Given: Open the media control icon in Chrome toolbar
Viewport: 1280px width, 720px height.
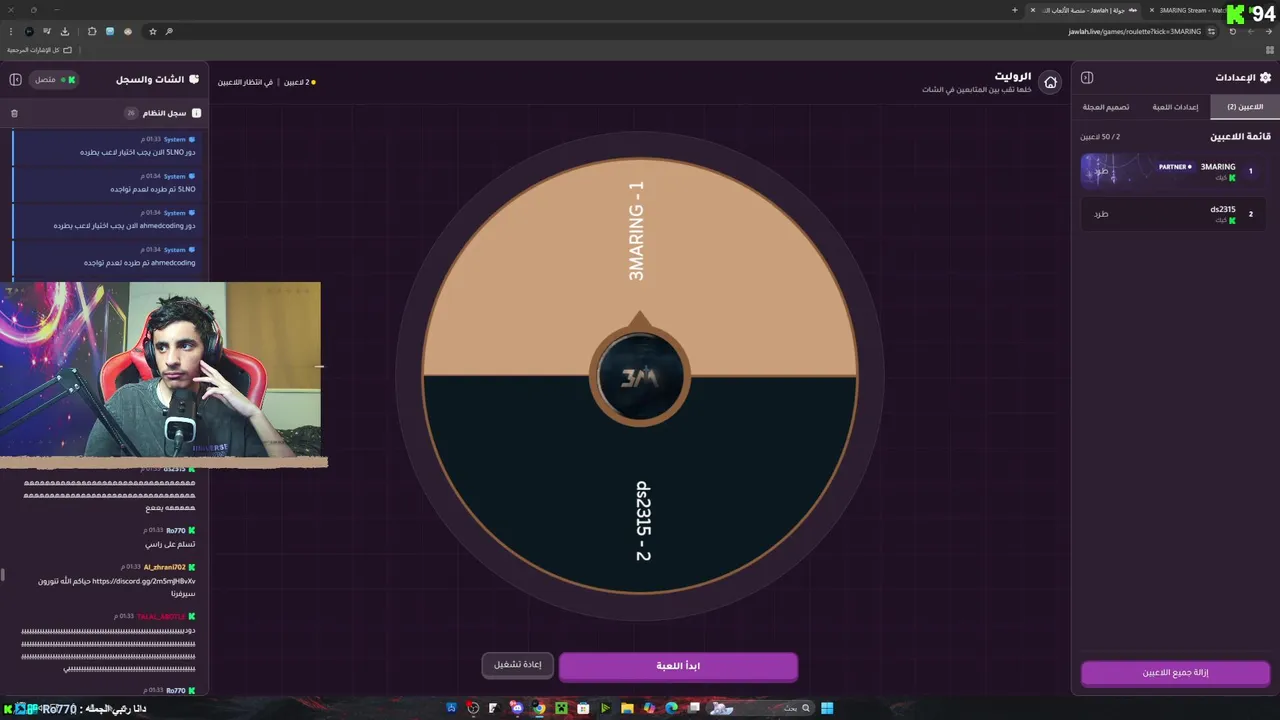Looking at the screenshot, I should pos(46,31).
